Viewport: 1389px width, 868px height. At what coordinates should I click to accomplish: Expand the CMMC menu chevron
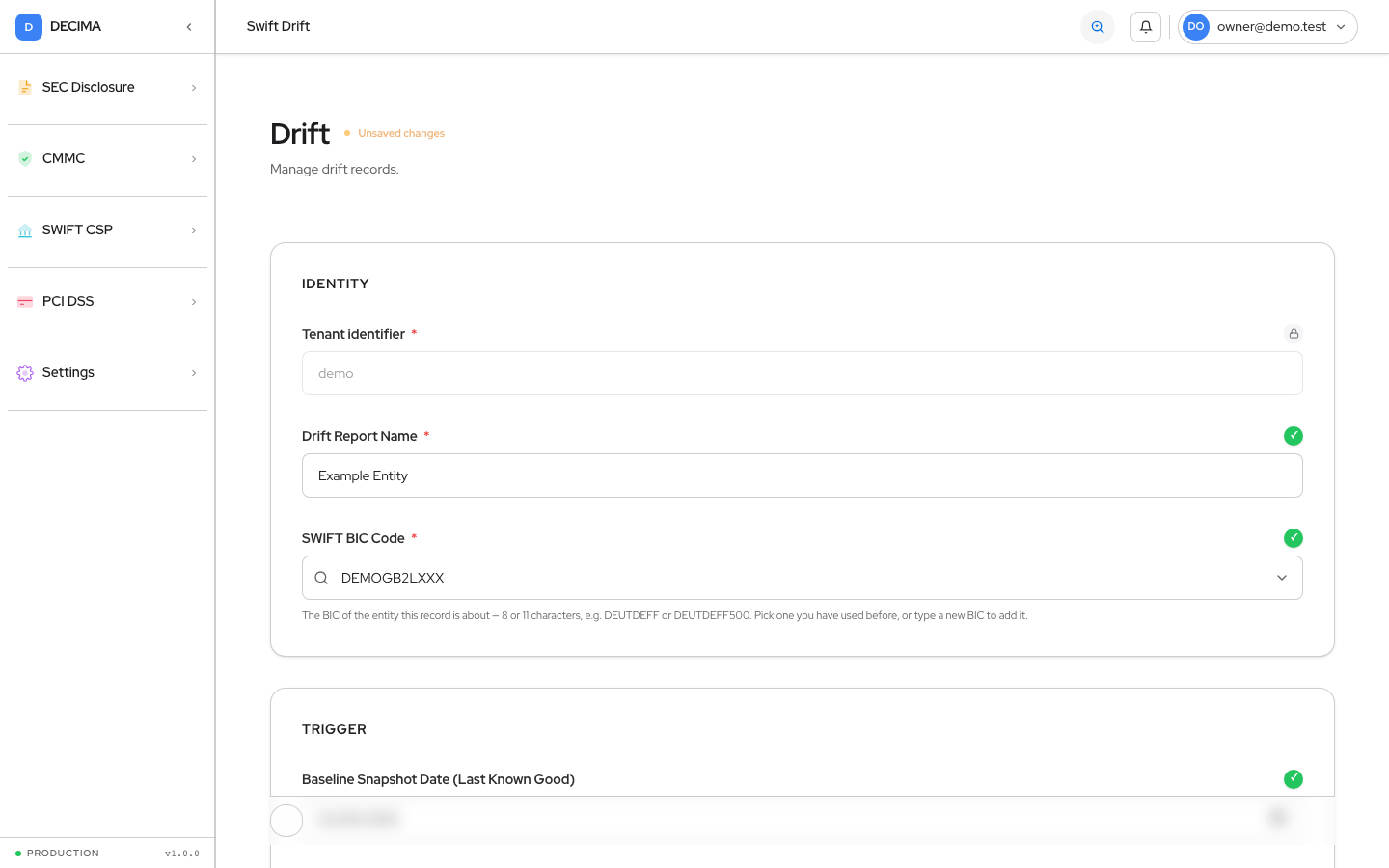pos(194,159)
